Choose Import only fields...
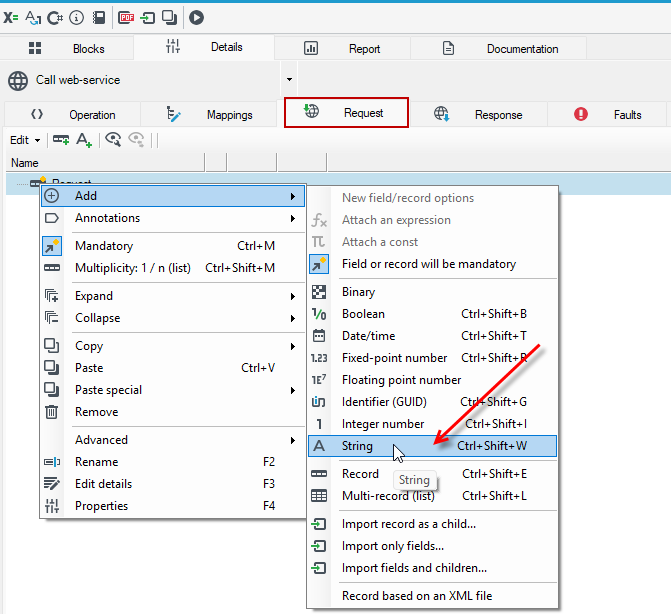 [x=432, y=546]
